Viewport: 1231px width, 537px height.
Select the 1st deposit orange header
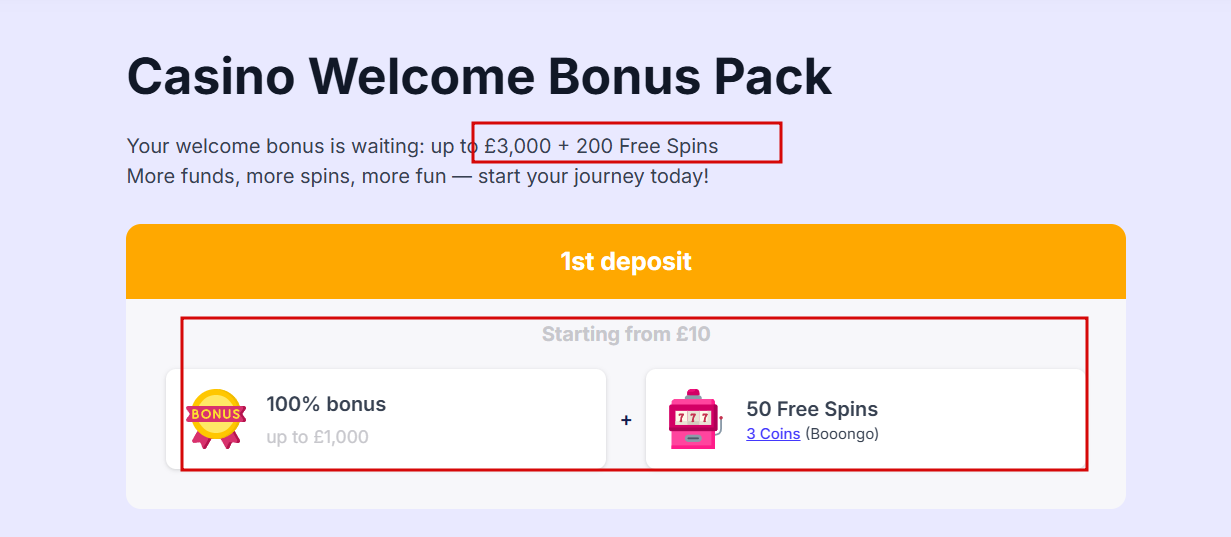(x=626, y=262)
